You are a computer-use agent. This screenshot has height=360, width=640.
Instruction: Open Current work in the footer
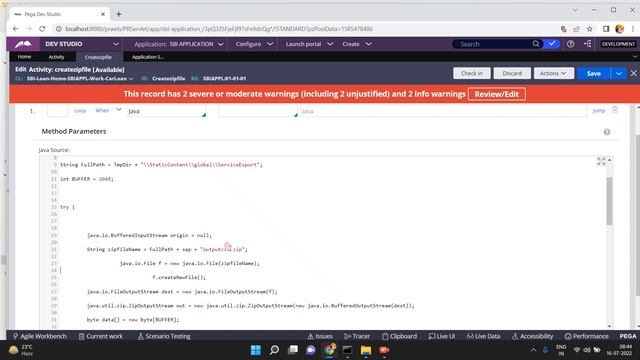100,336
